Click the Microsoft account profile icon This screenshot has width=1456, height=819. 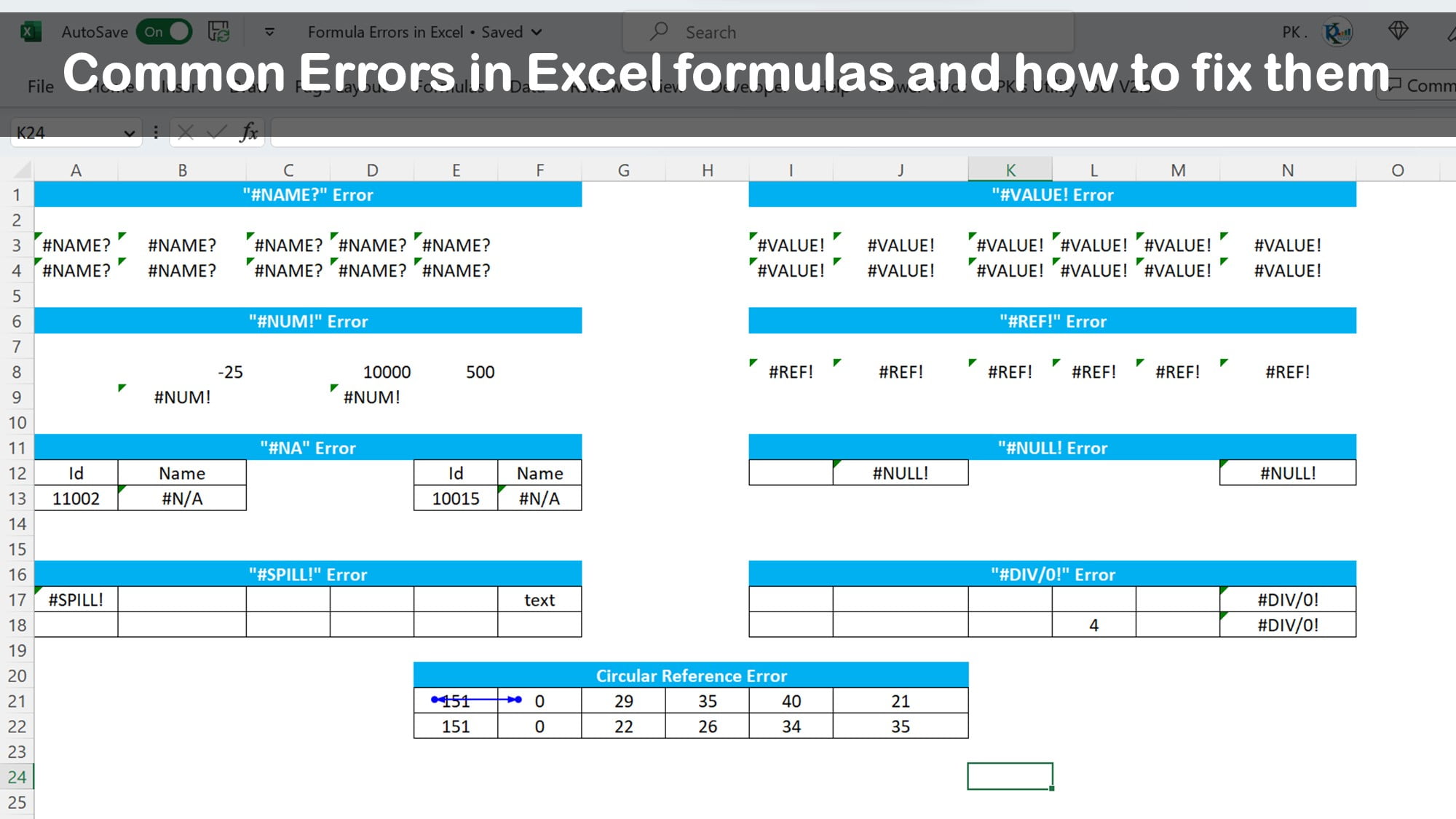coord(1339,32)
